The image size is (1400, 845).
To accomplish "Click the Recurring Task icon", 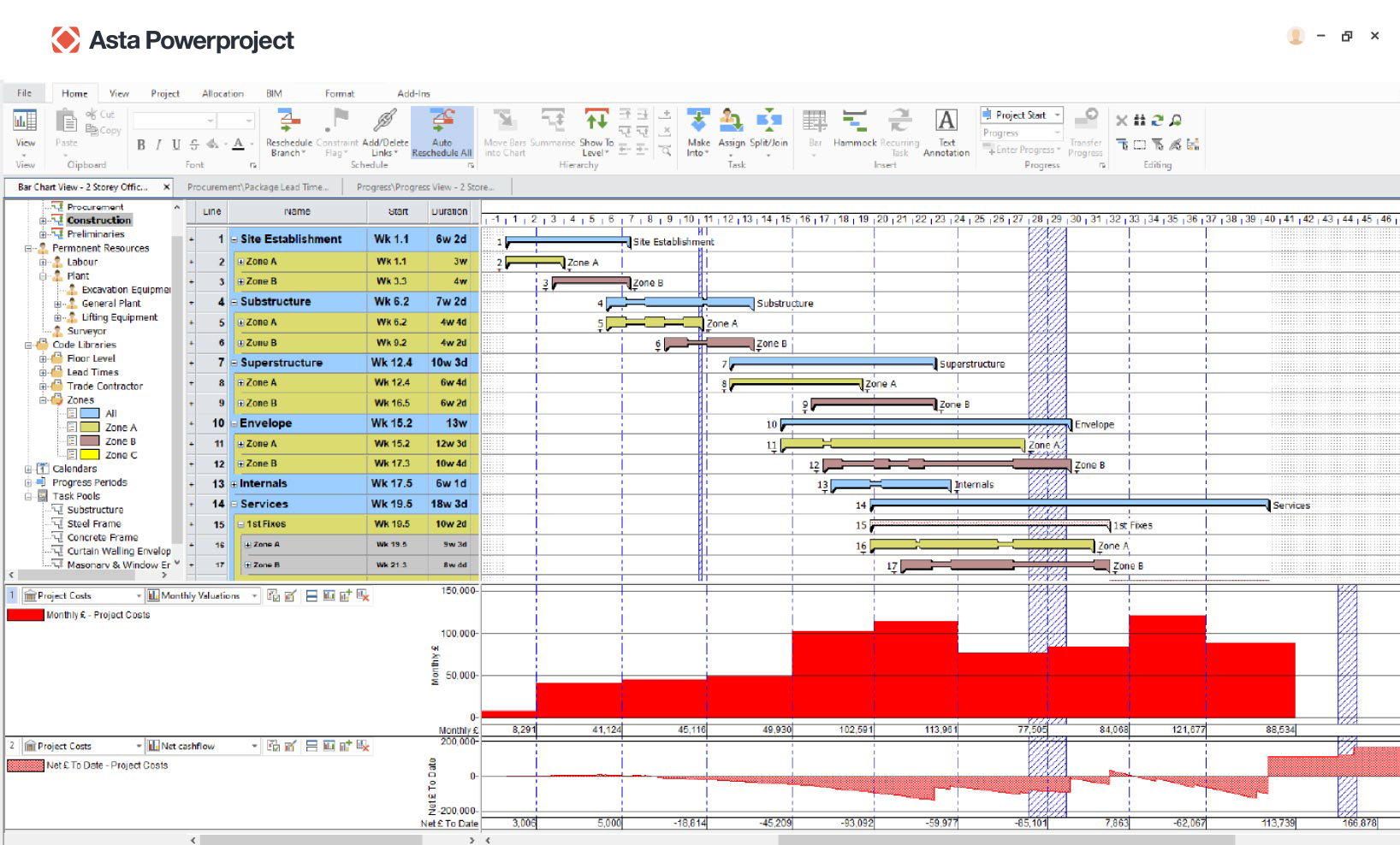I will [899, 120].
